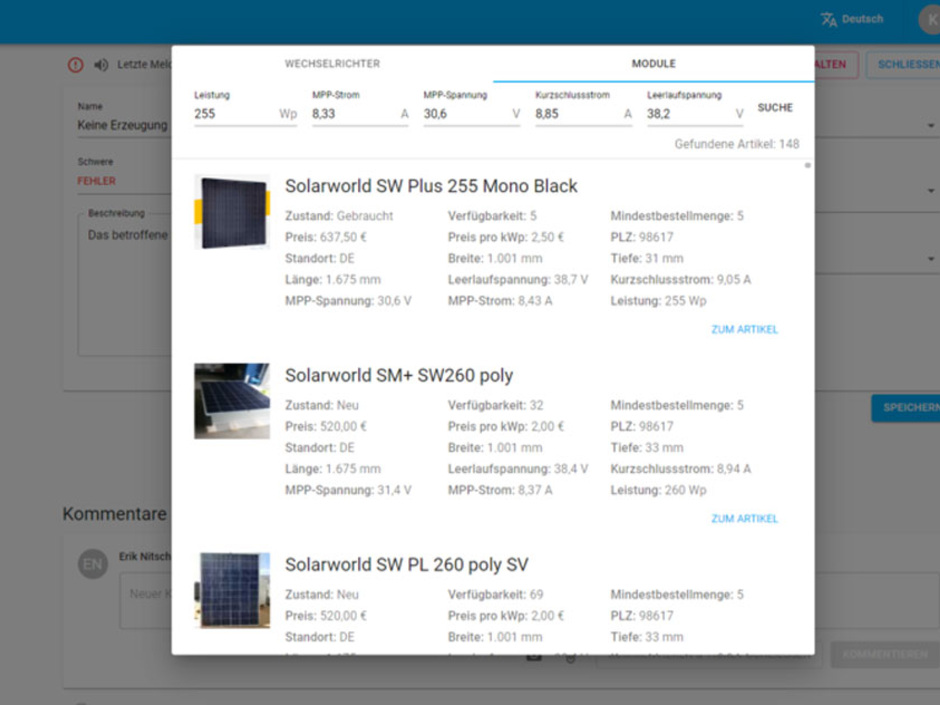Image resolution: width=940 pixels, height=705 pixels.
Task: Click Erik Nitsch's EN avatar circle
Action: [93, 563]
